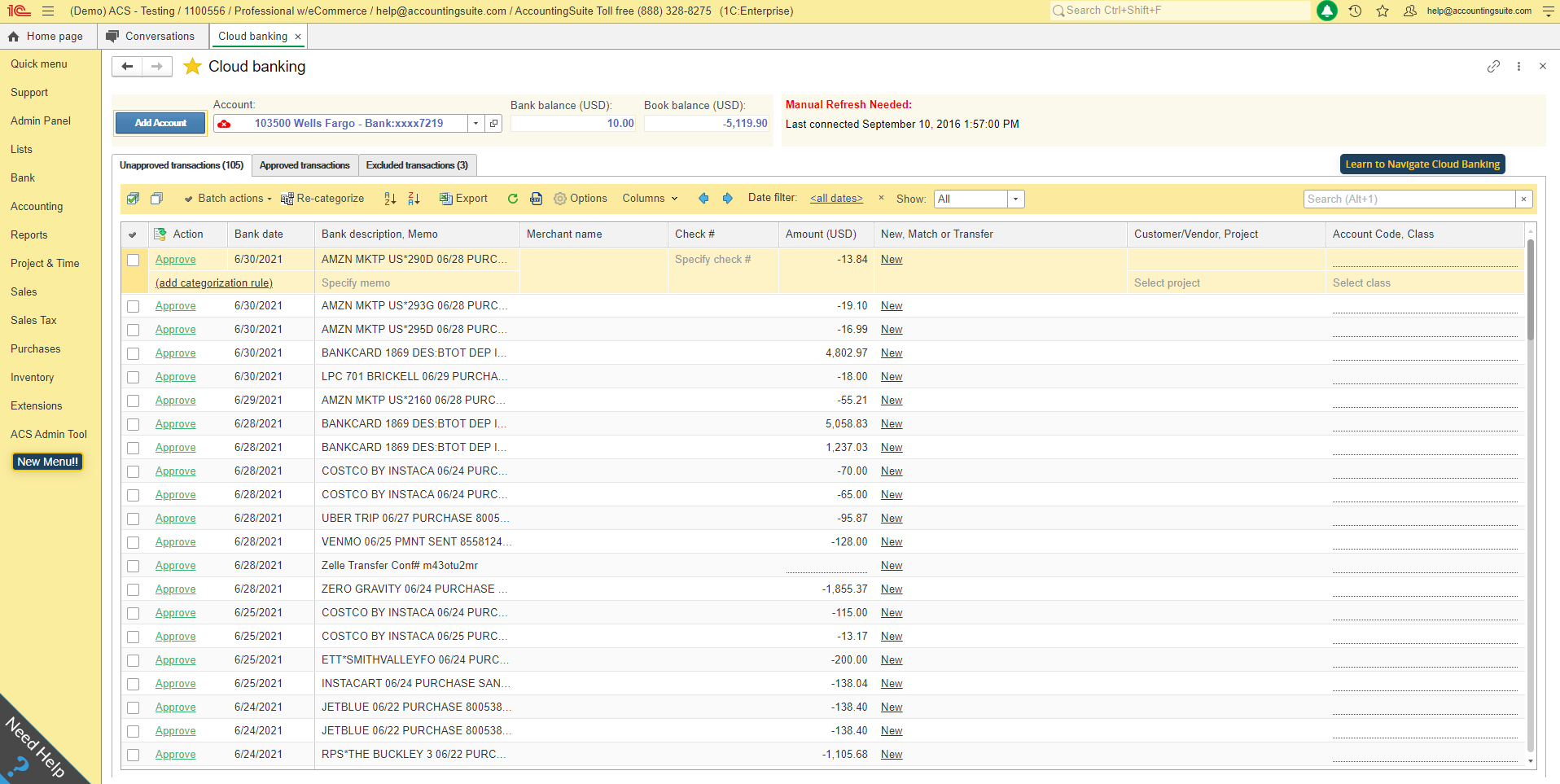Go forward with the right arrow
1560x784 pixels.
157,67
